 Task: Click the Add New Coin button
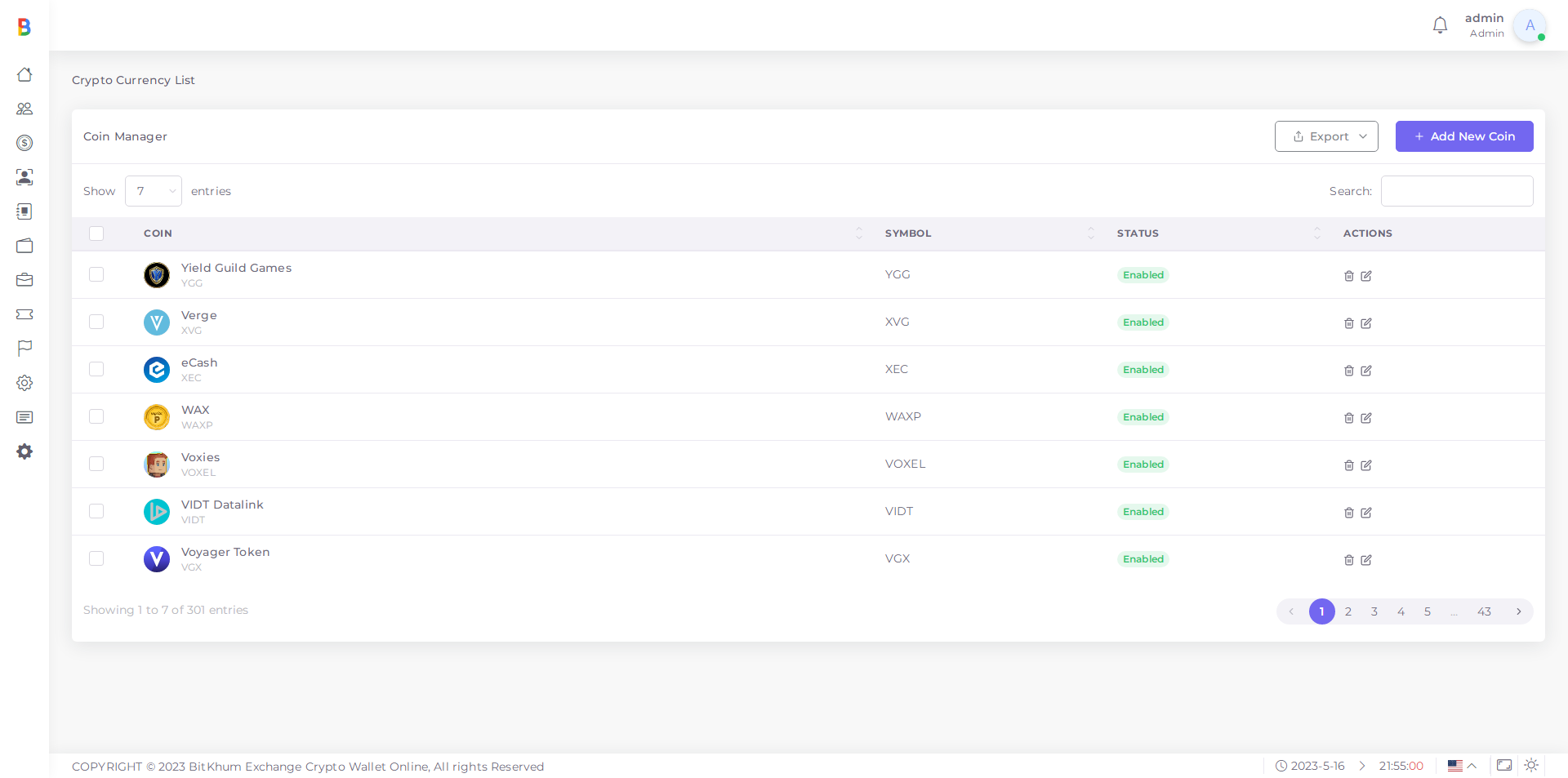[x=1464, y=136]
